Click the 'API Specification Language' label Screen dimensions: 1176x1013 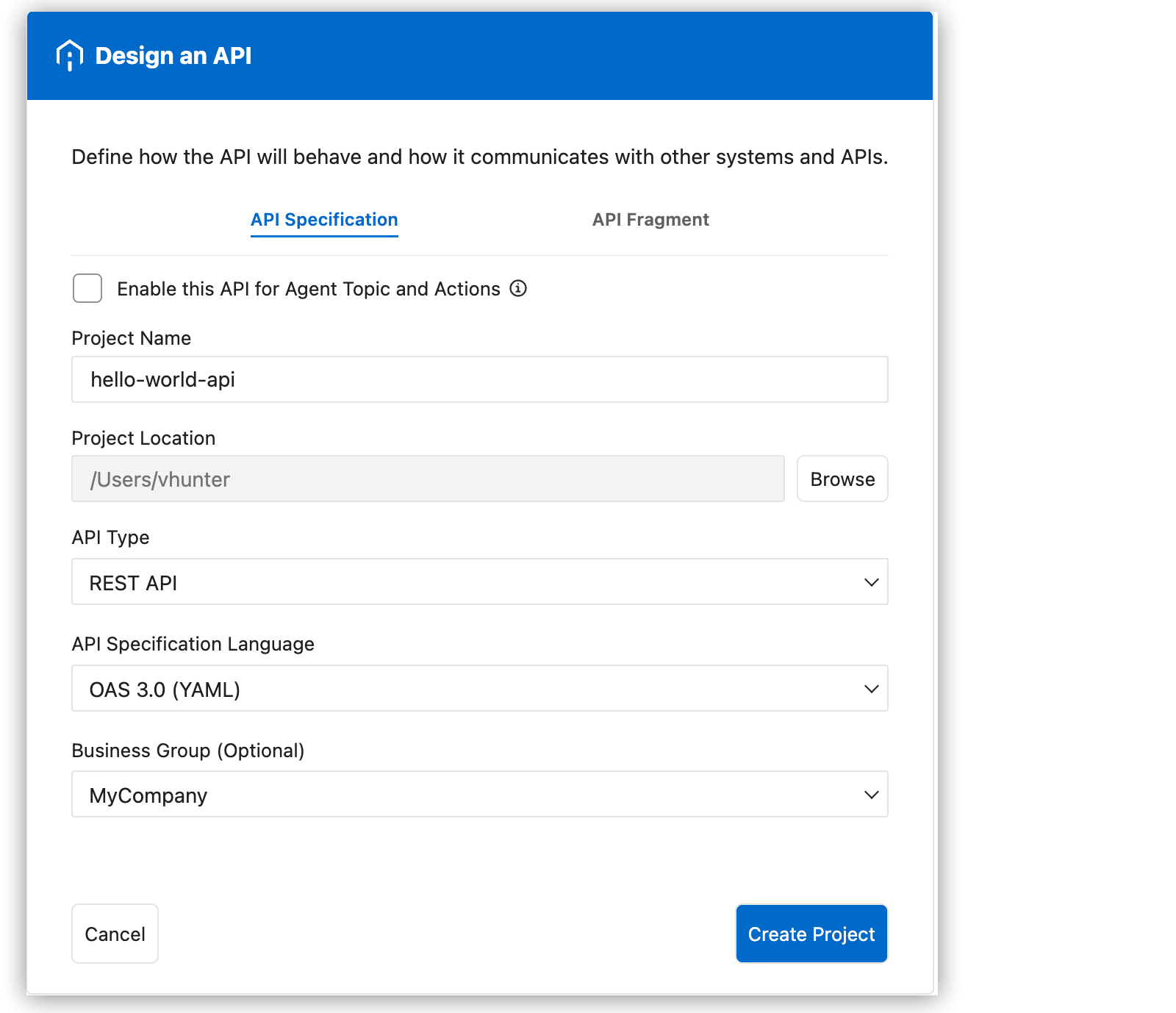[193, 644]
